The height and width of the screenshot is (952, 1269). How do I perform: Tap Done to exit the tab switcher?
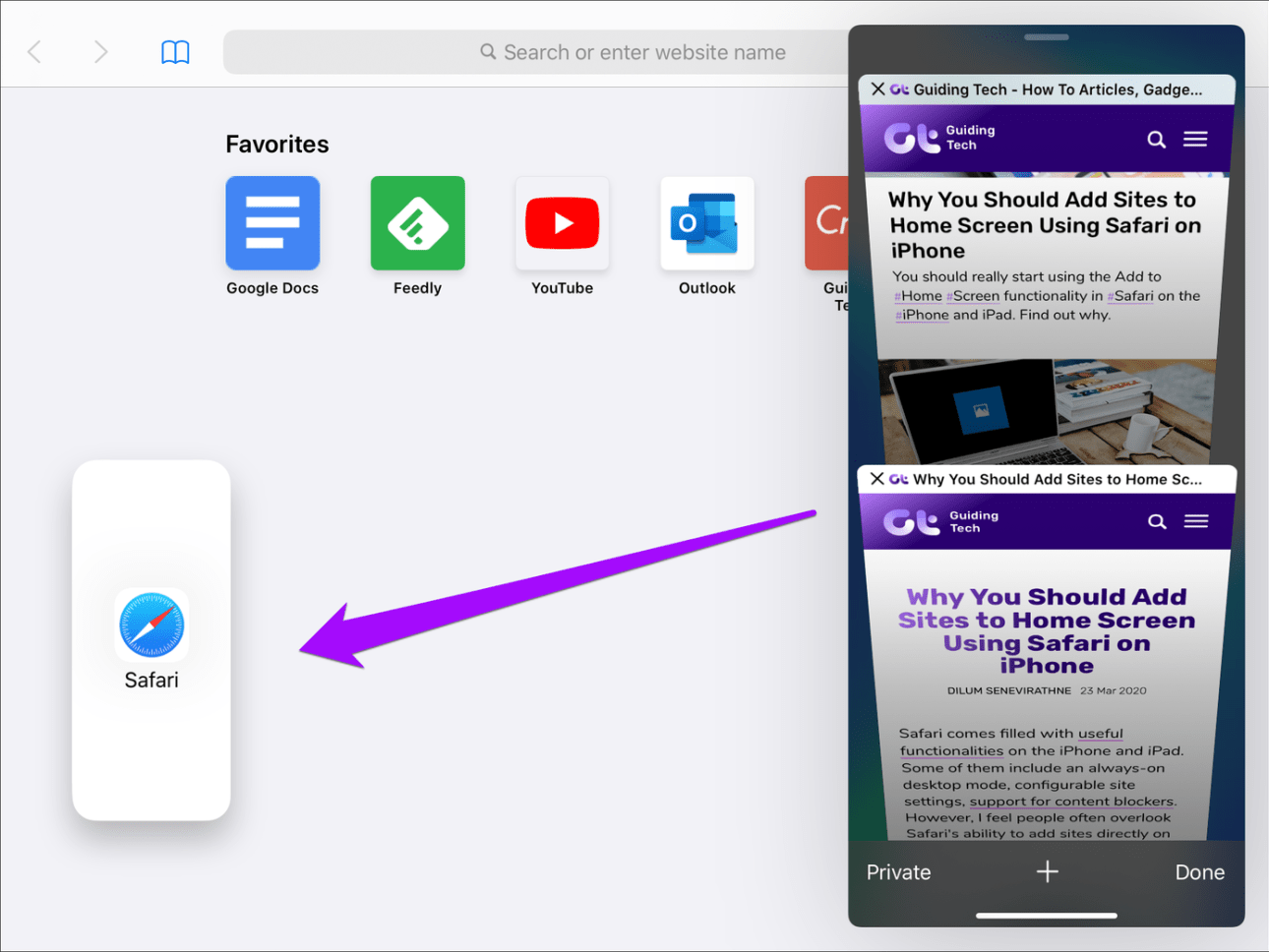(x=1199, y=872)
